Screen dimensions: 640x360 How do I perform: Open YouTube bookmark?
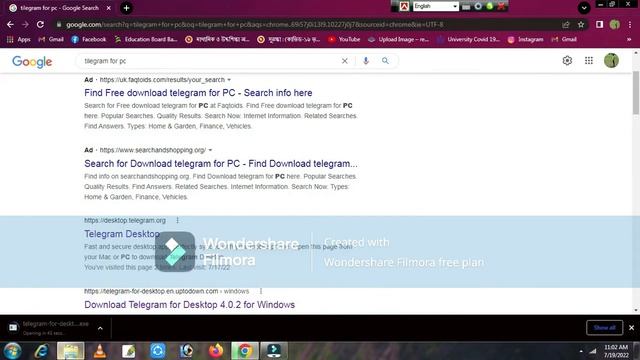click(344, 40)
